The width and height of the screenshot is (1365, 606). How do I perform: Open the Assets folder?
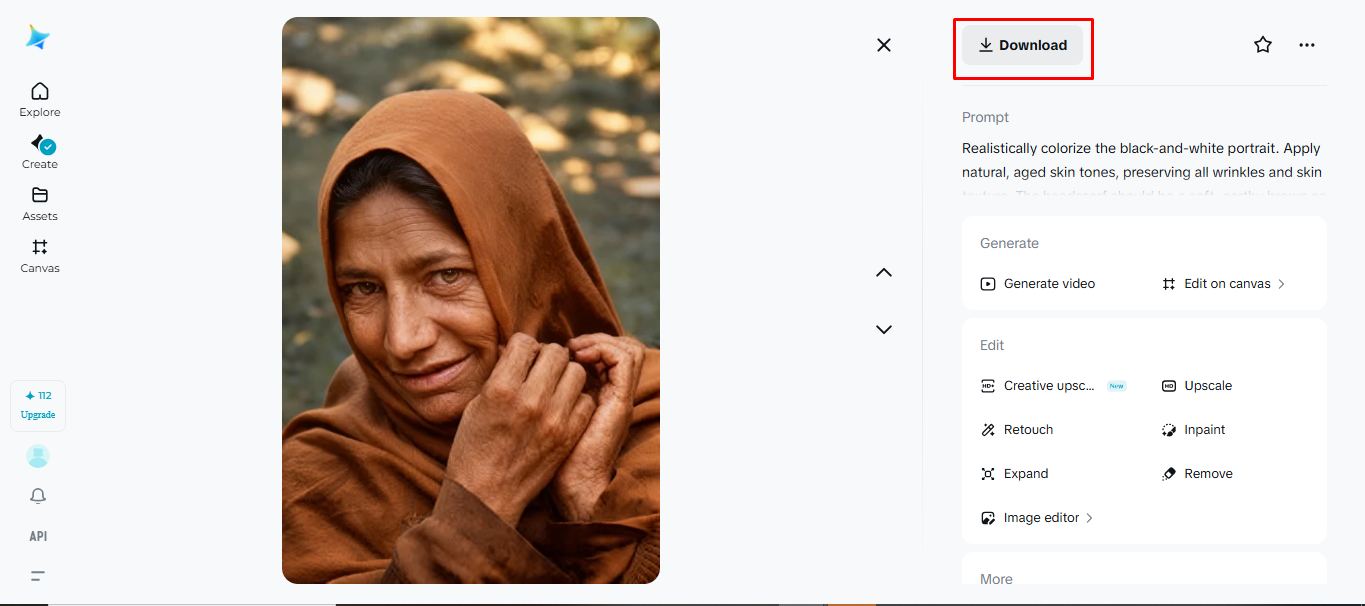[x=40, y=203]
